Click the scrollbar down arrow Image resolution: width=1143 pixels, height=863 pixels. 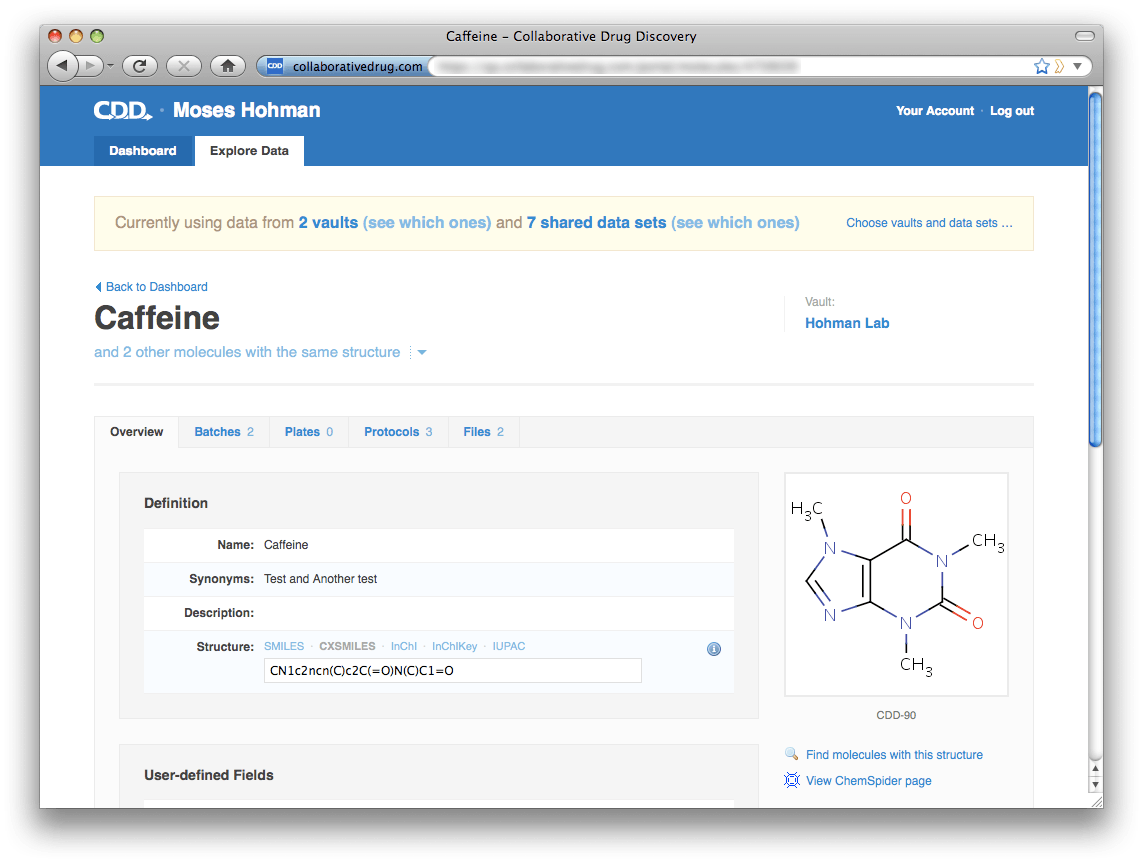[1095, 785]
